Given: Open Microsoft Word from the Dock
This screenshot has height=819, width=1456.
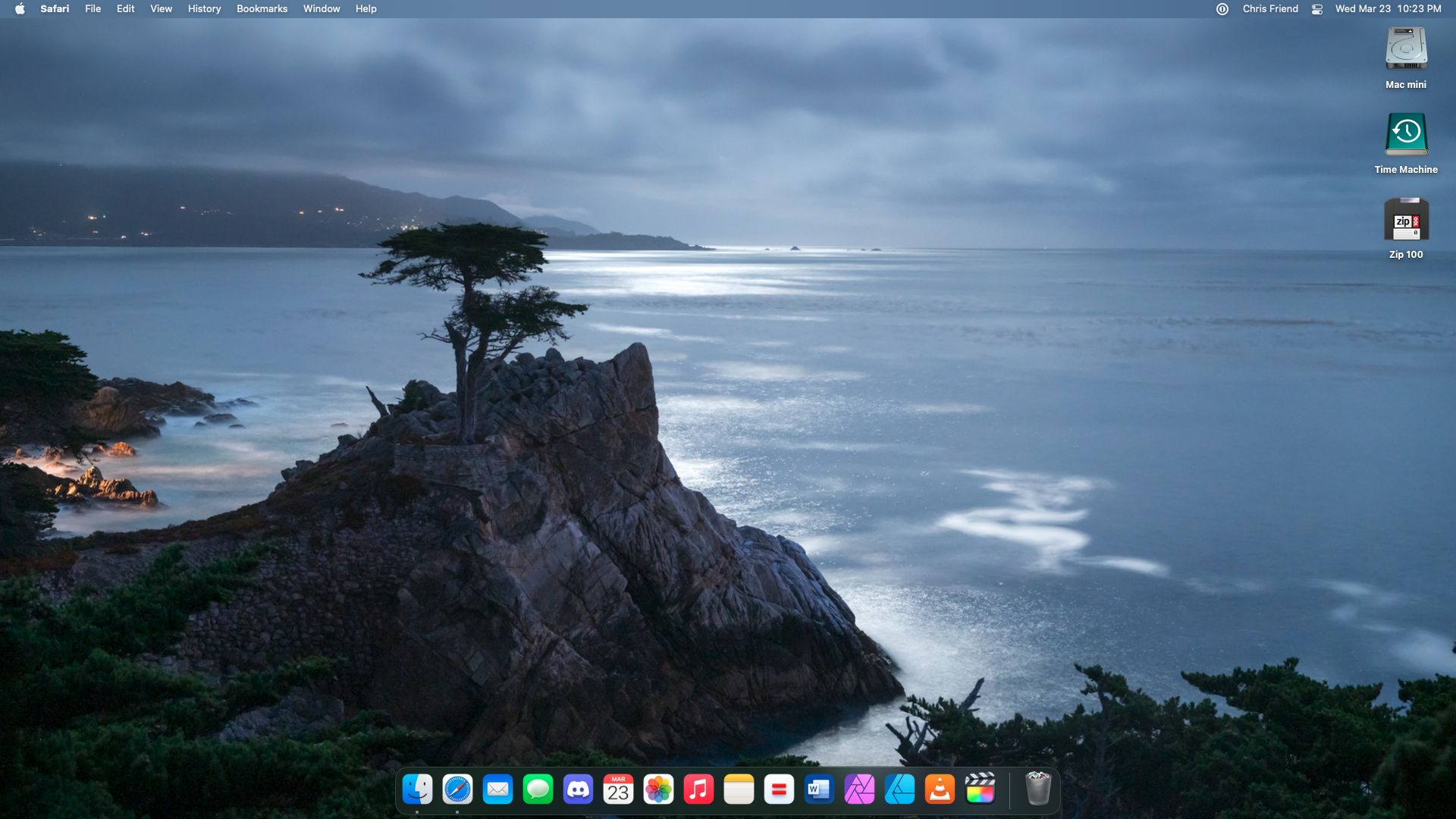Looking at the screenshot, I should pyautogui.click(x=819, y=789).
